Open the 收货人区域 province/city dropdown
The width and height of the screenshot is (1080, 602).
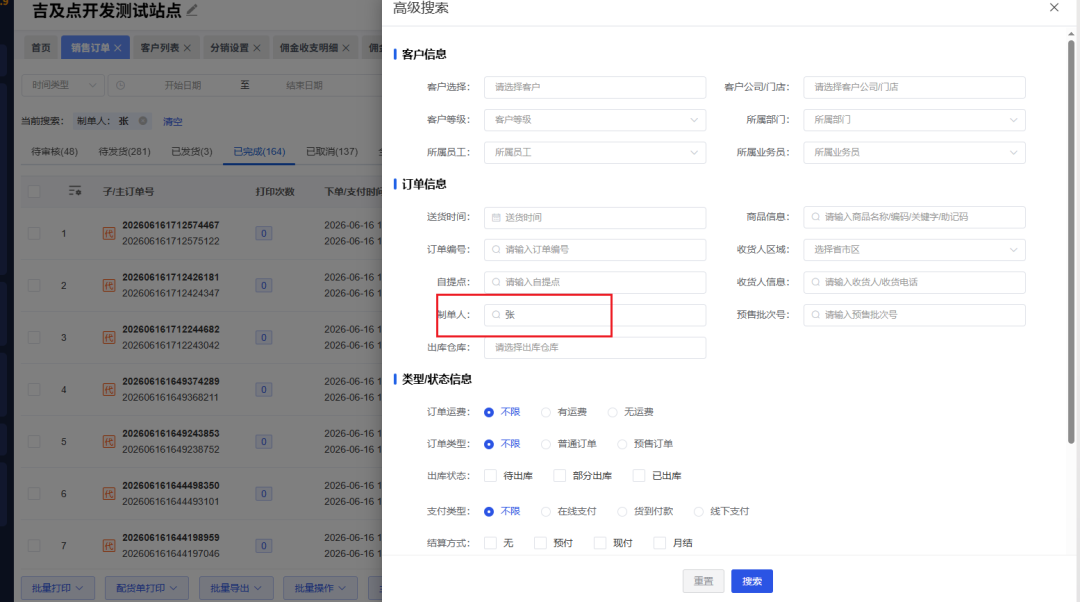[x=914, y=249]
